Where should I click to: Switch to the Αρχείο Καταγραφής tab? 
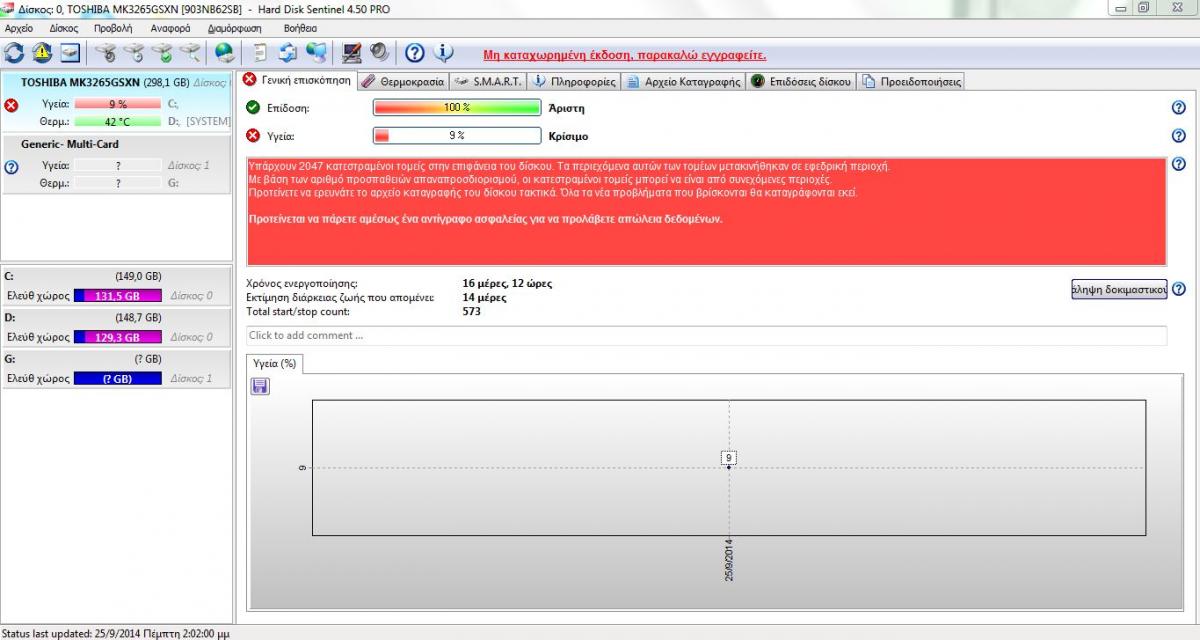pos(684,81)
